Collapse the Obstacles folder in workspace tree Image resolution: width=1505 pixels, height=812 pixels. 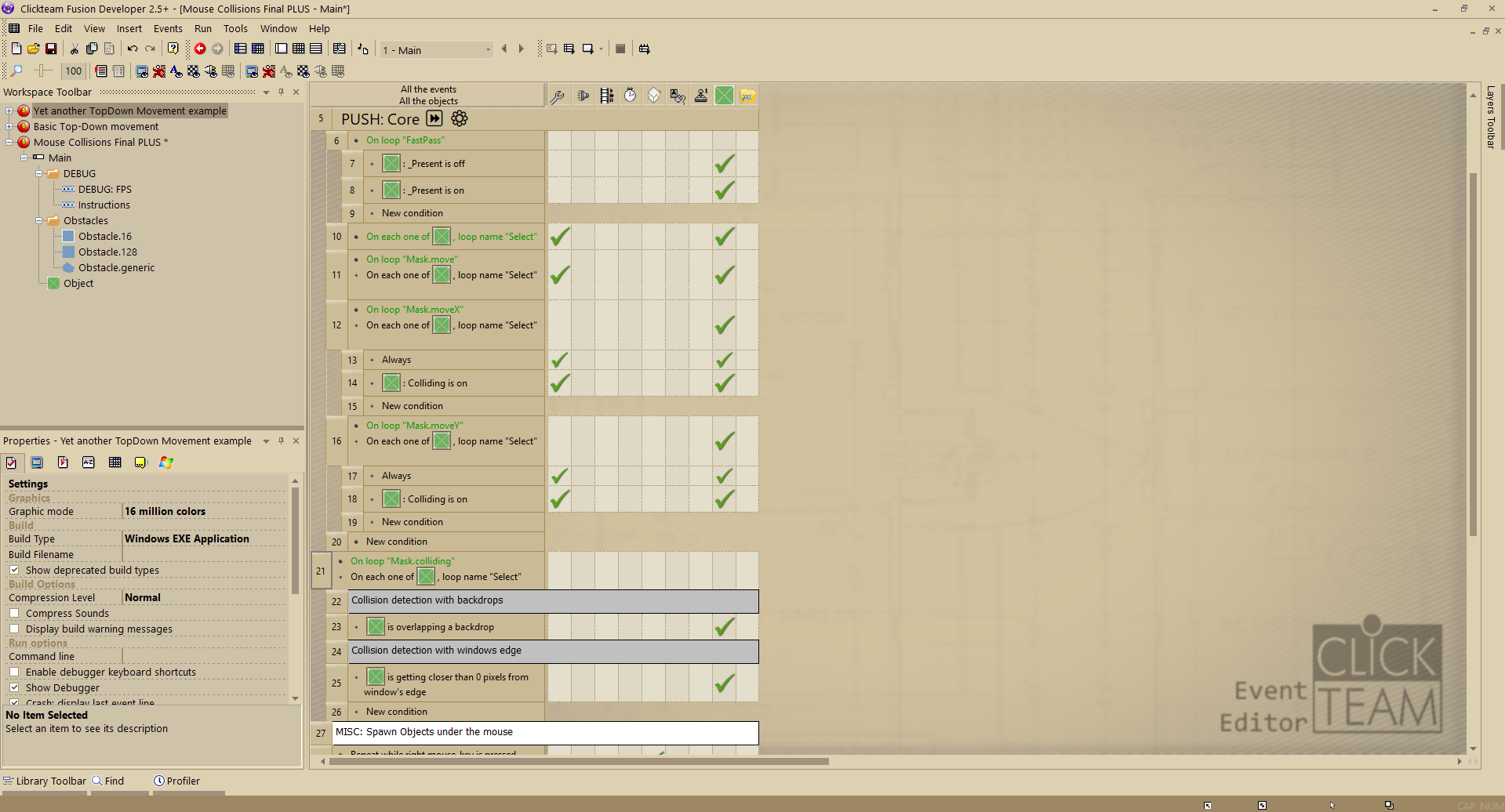click(x=38, y=220)
